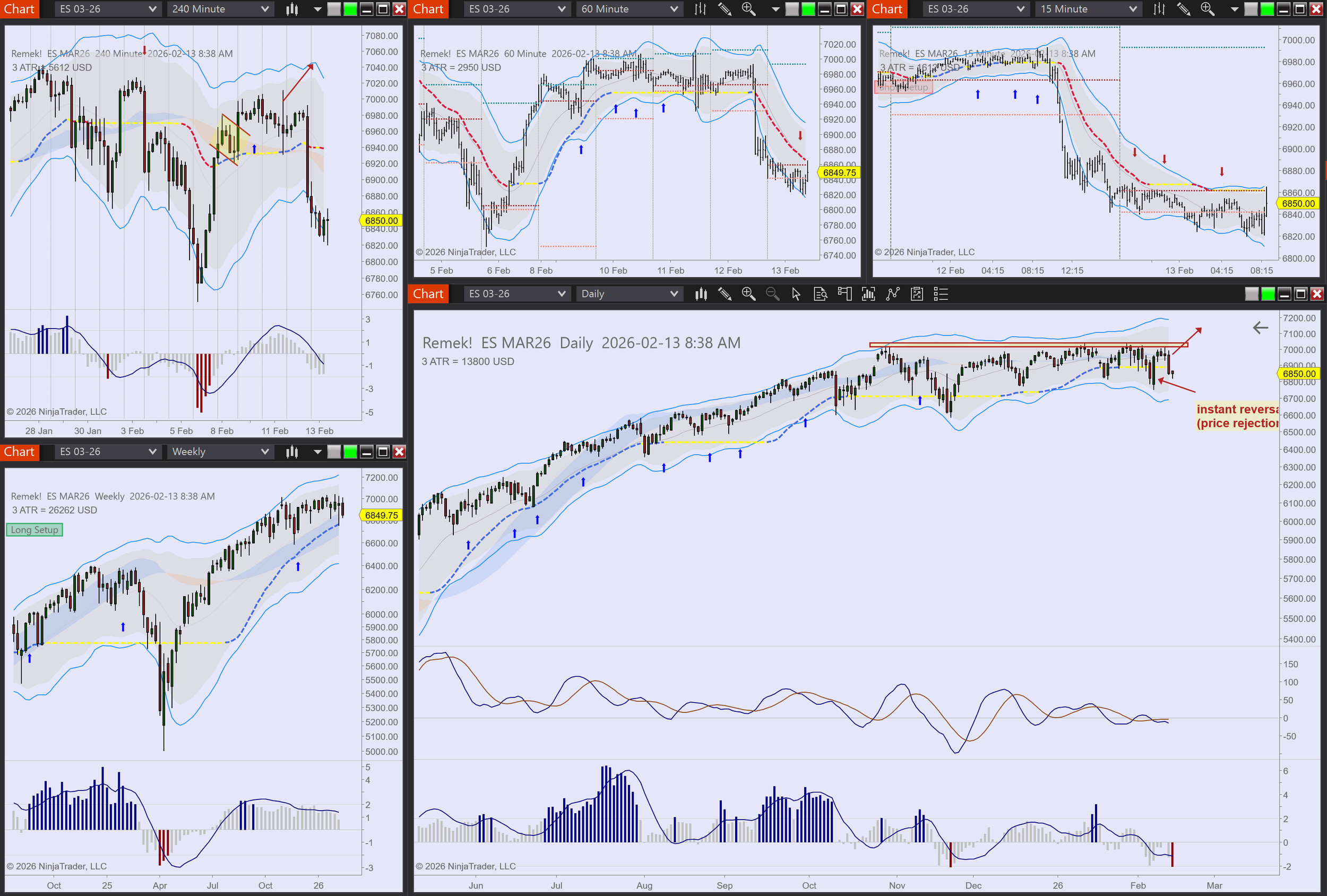Click the left arrow on Daily chart
The width and height of the screenshot is (1327, 896).
point(1260,328)
